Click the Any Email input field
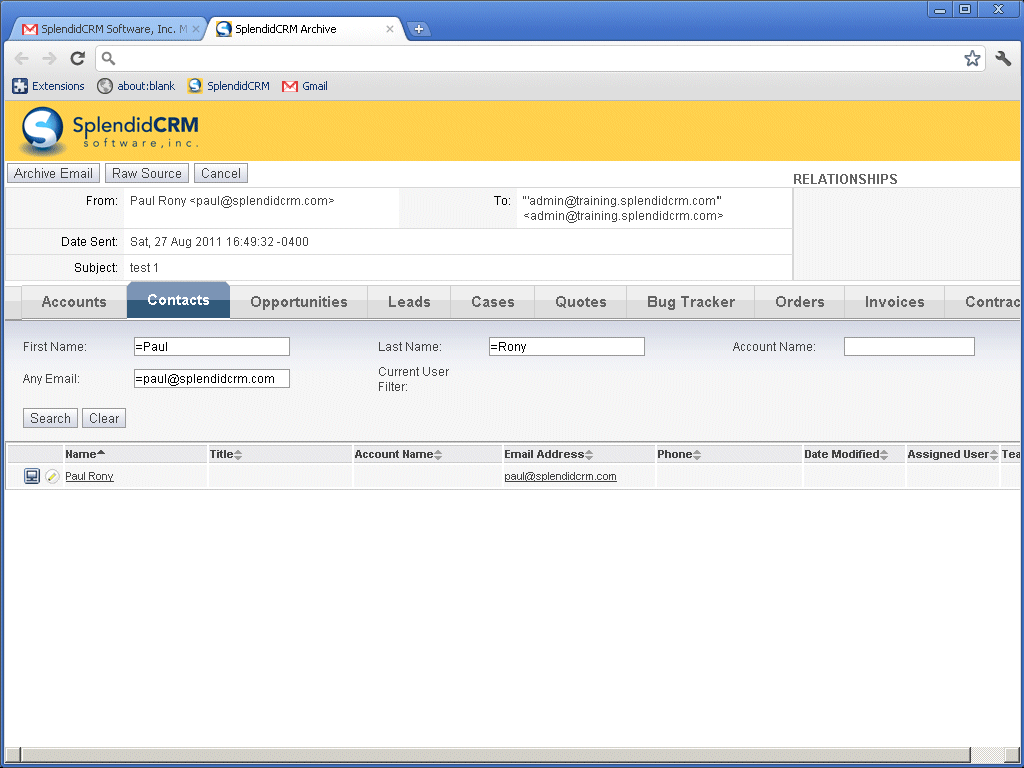 tap(212, 378)
